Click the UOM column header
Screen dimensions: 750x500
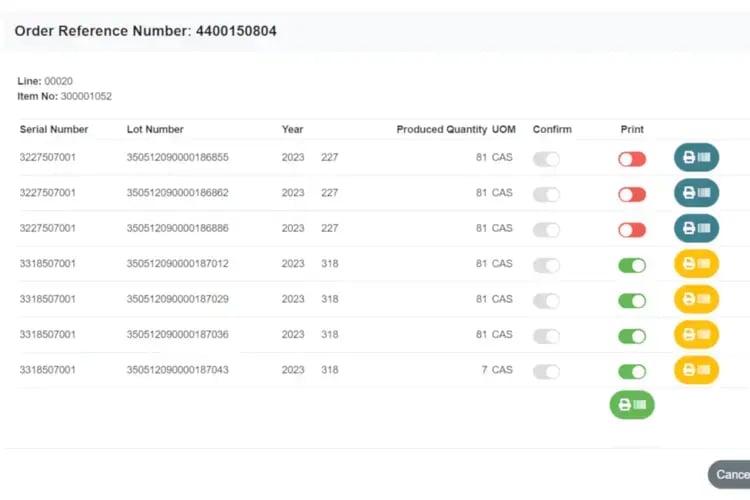click(x=504, y=129)
